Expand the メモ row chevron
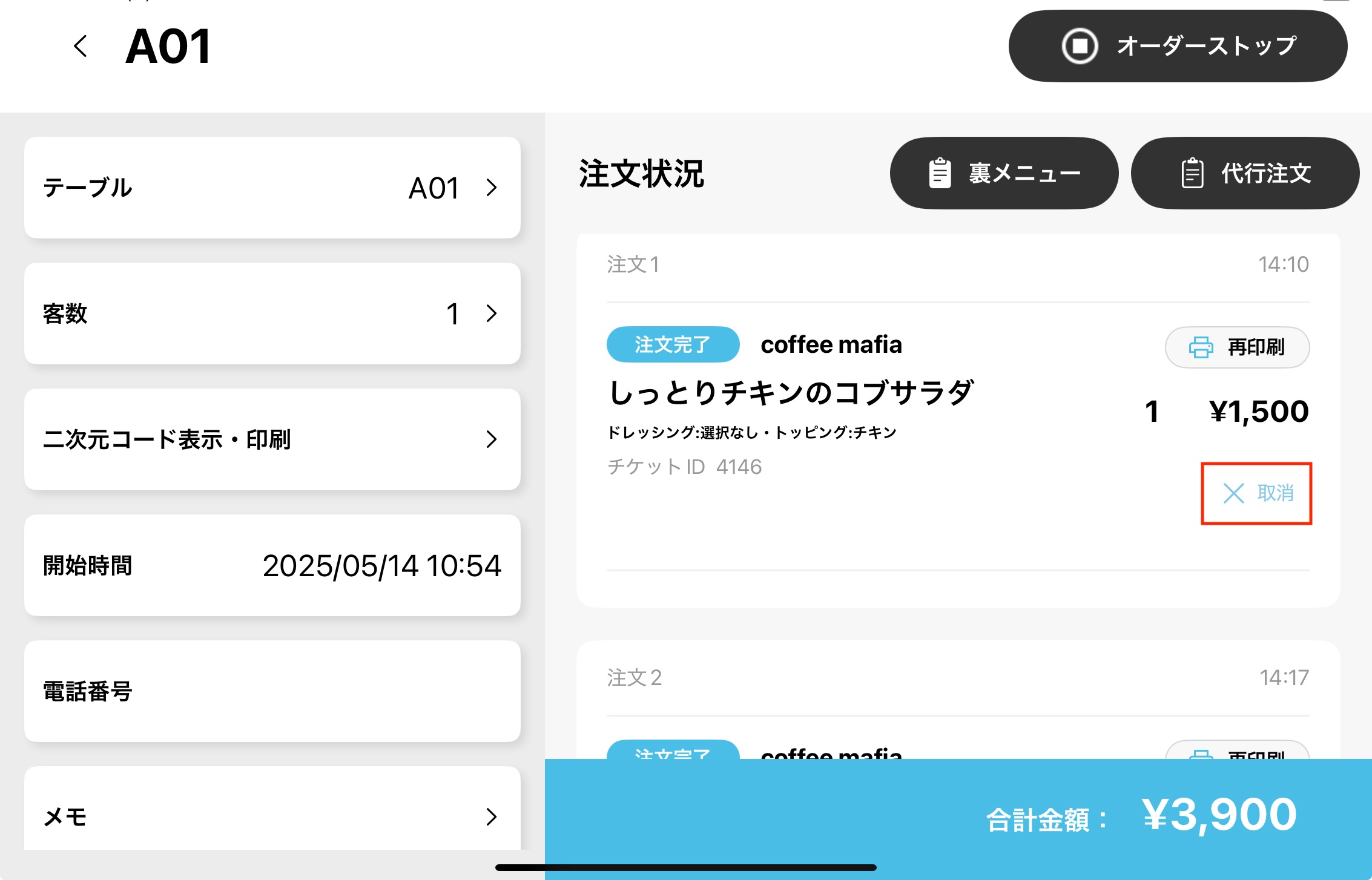This screenshot has height=880, width=1372. (x=491, y=816)
